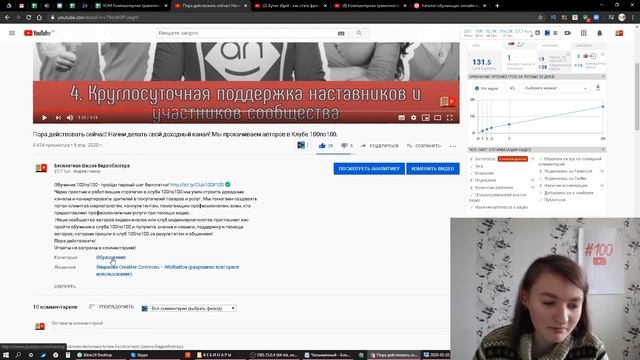Open the channel account avatar
The image size is (640, 360).
619,33
